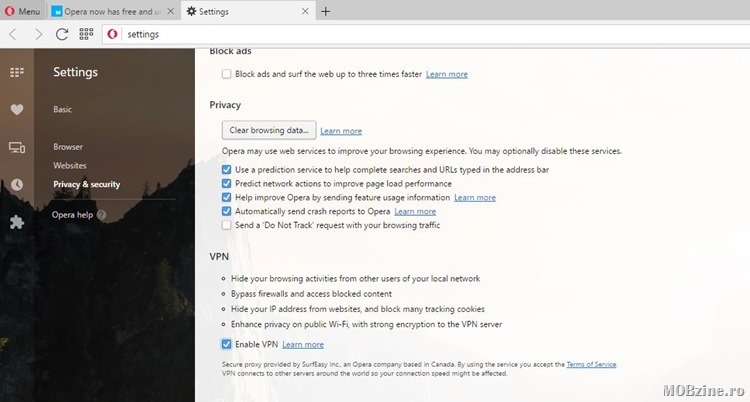Open Terms of Service link

pos(591,364)
